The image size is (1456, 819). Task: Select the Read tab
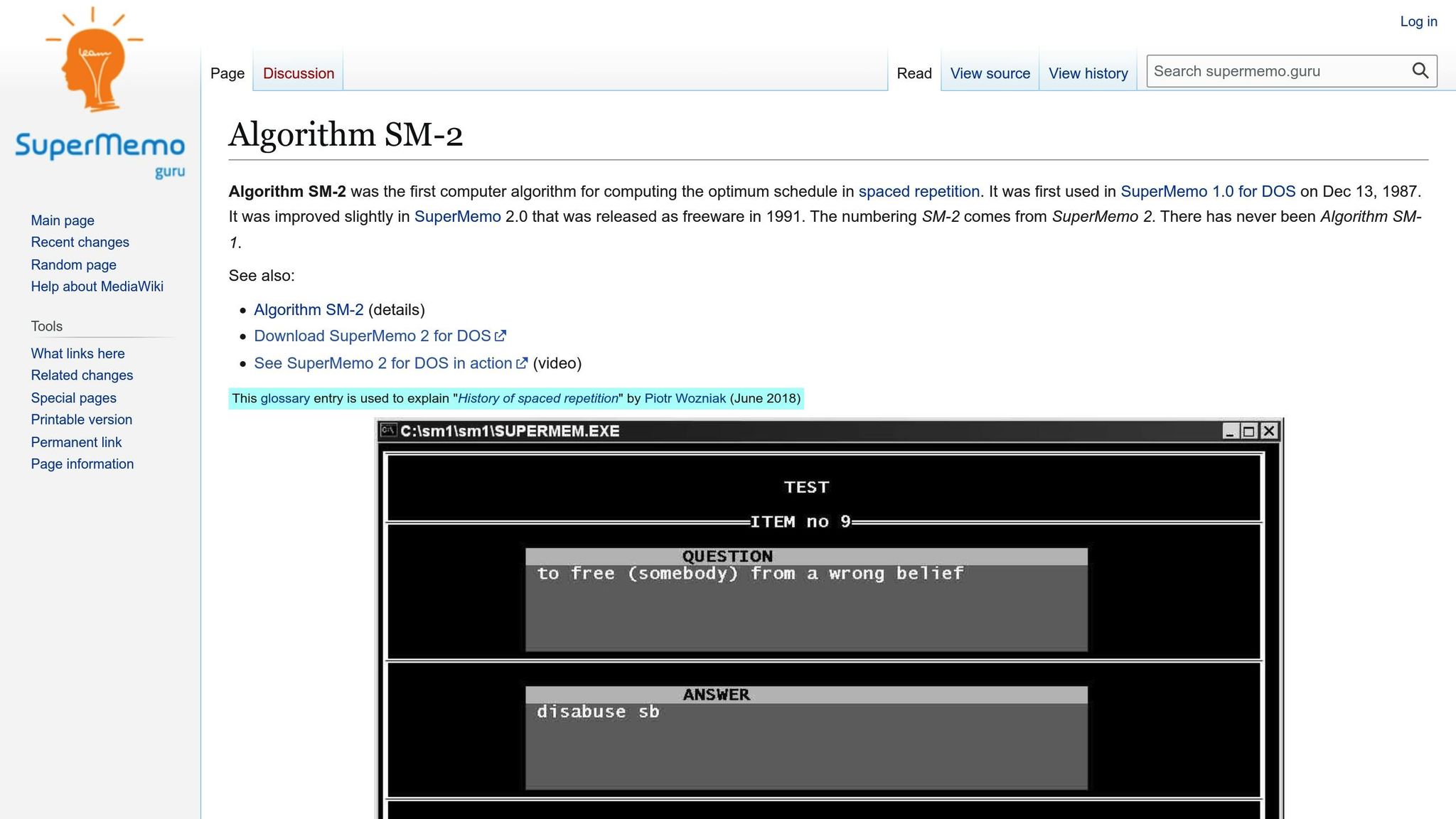[914, 73]
